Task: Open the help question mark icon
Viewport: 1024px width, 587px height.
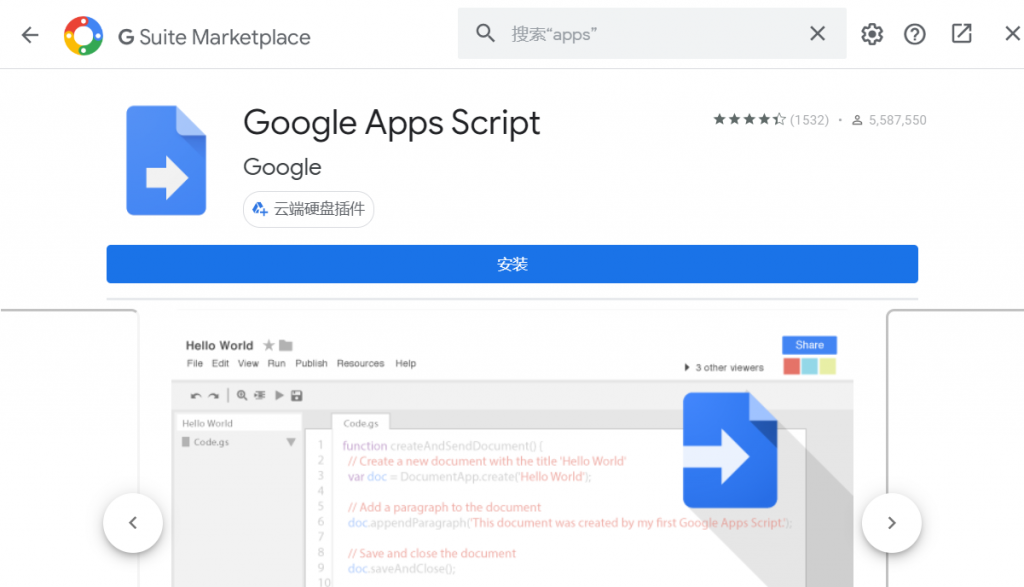Action: click(914, 34)
